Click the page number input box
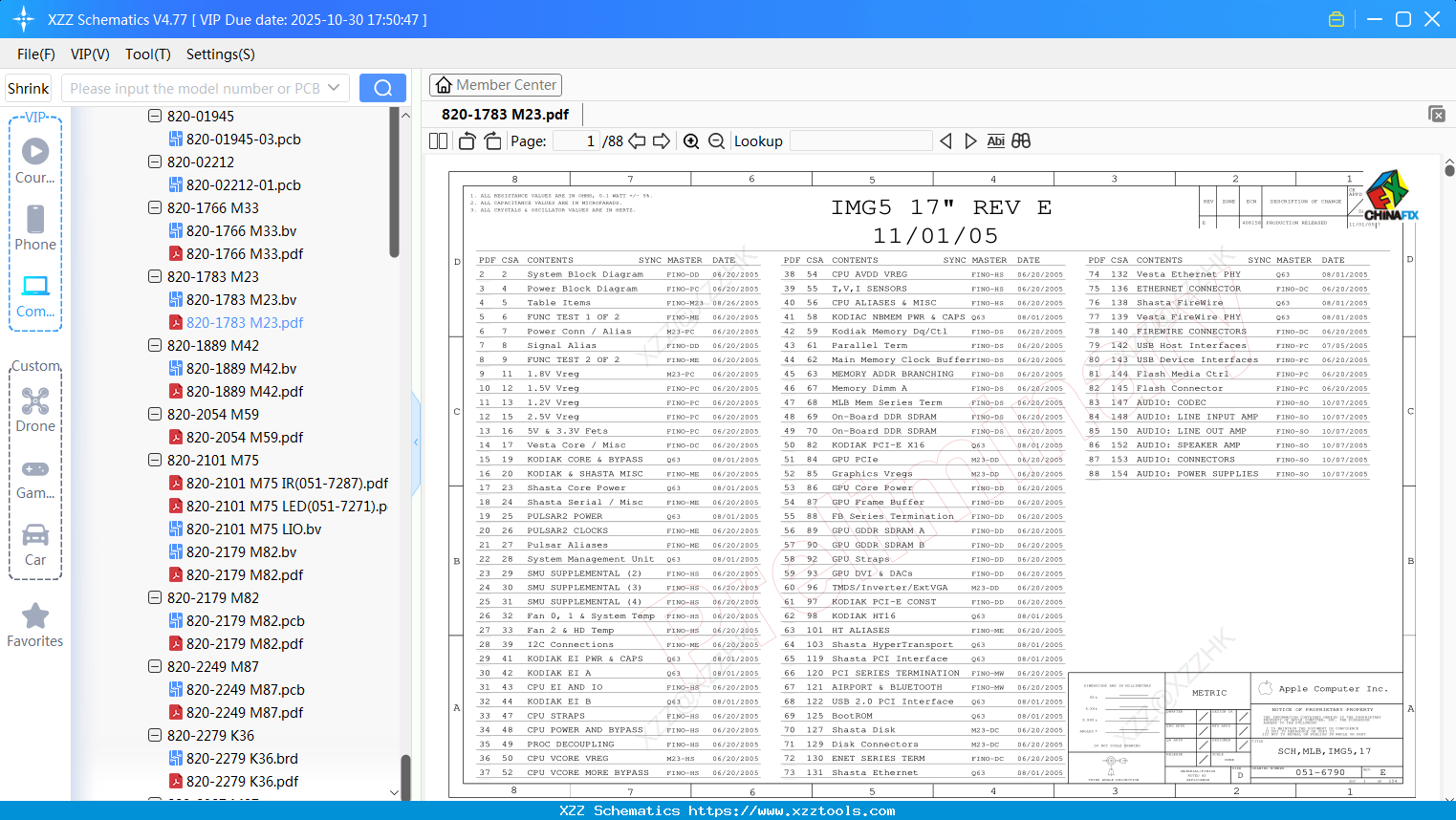 pos(576,141)
